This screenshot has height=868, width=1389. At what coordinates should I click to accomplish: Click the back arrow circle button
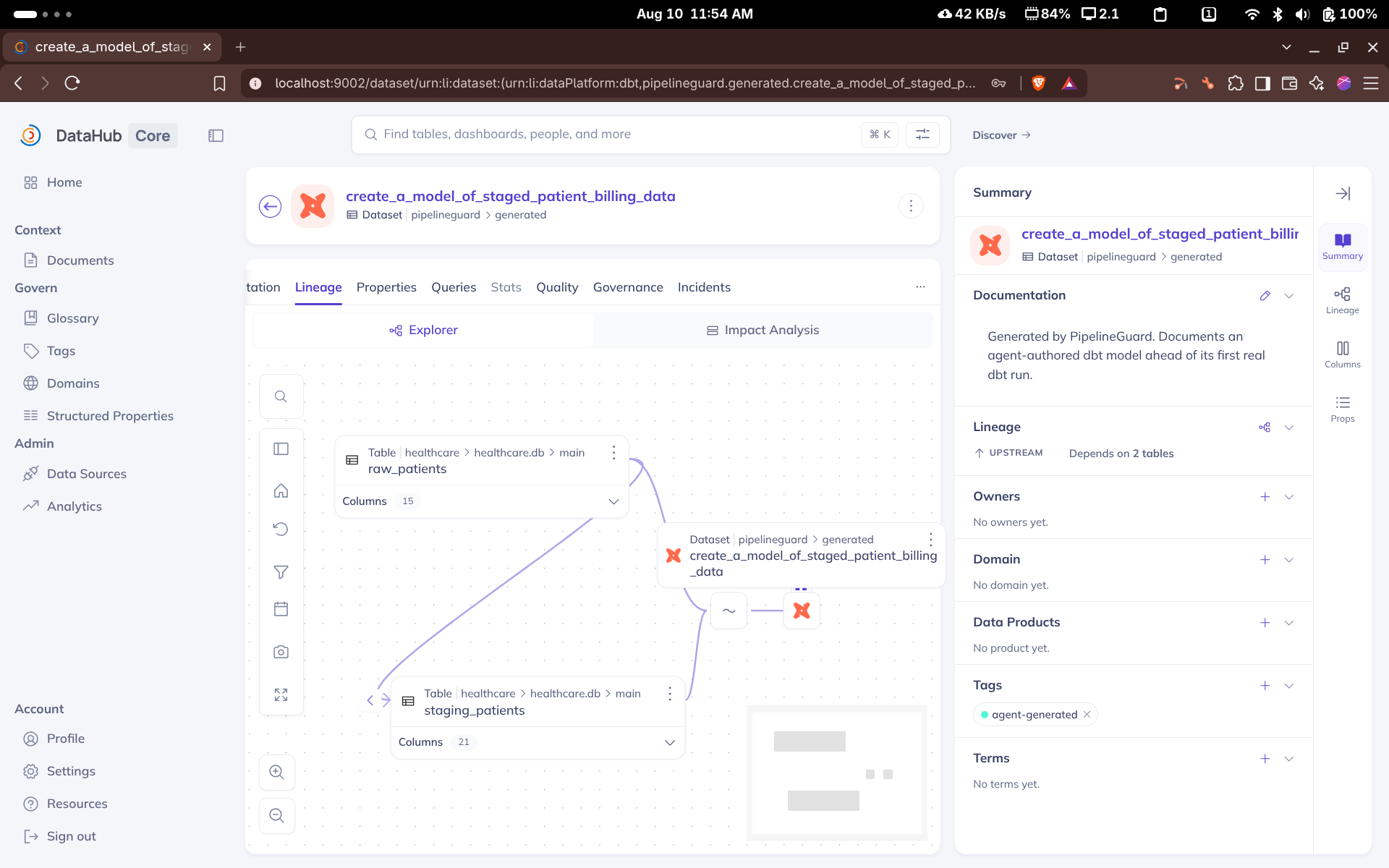click(x=270, y=206)
